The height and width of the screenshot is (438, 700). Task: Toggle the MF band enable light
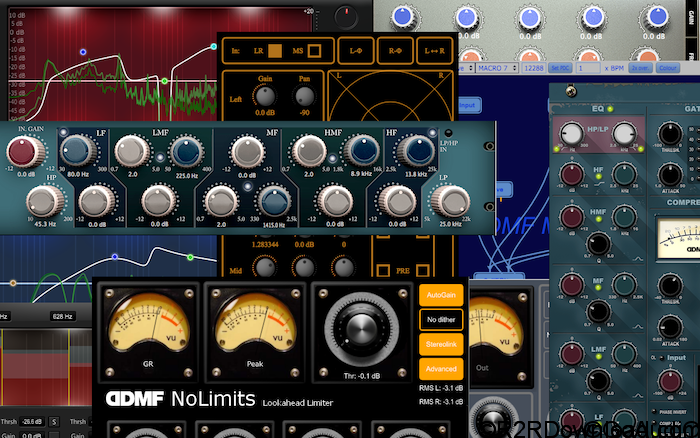(x=248, y=187)
